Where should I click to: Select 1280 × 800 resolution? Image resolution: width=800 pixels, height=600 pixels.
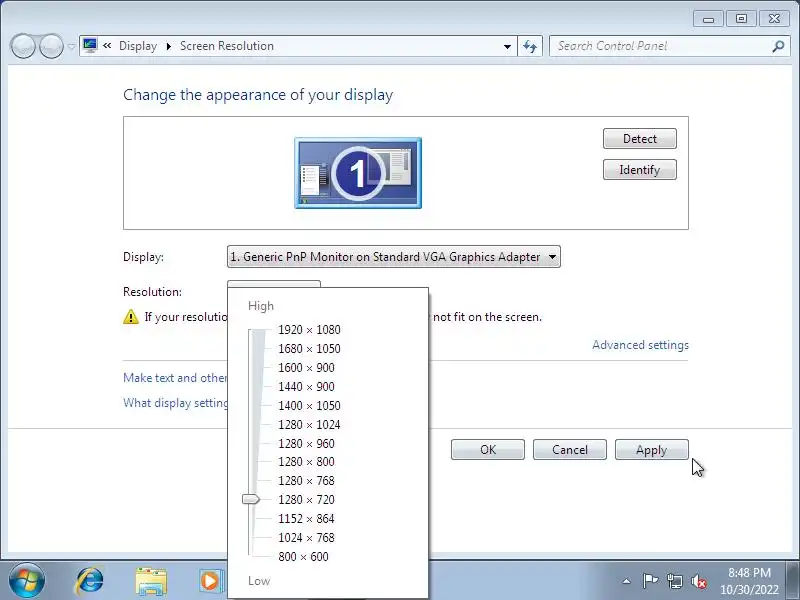coord(306,462)
